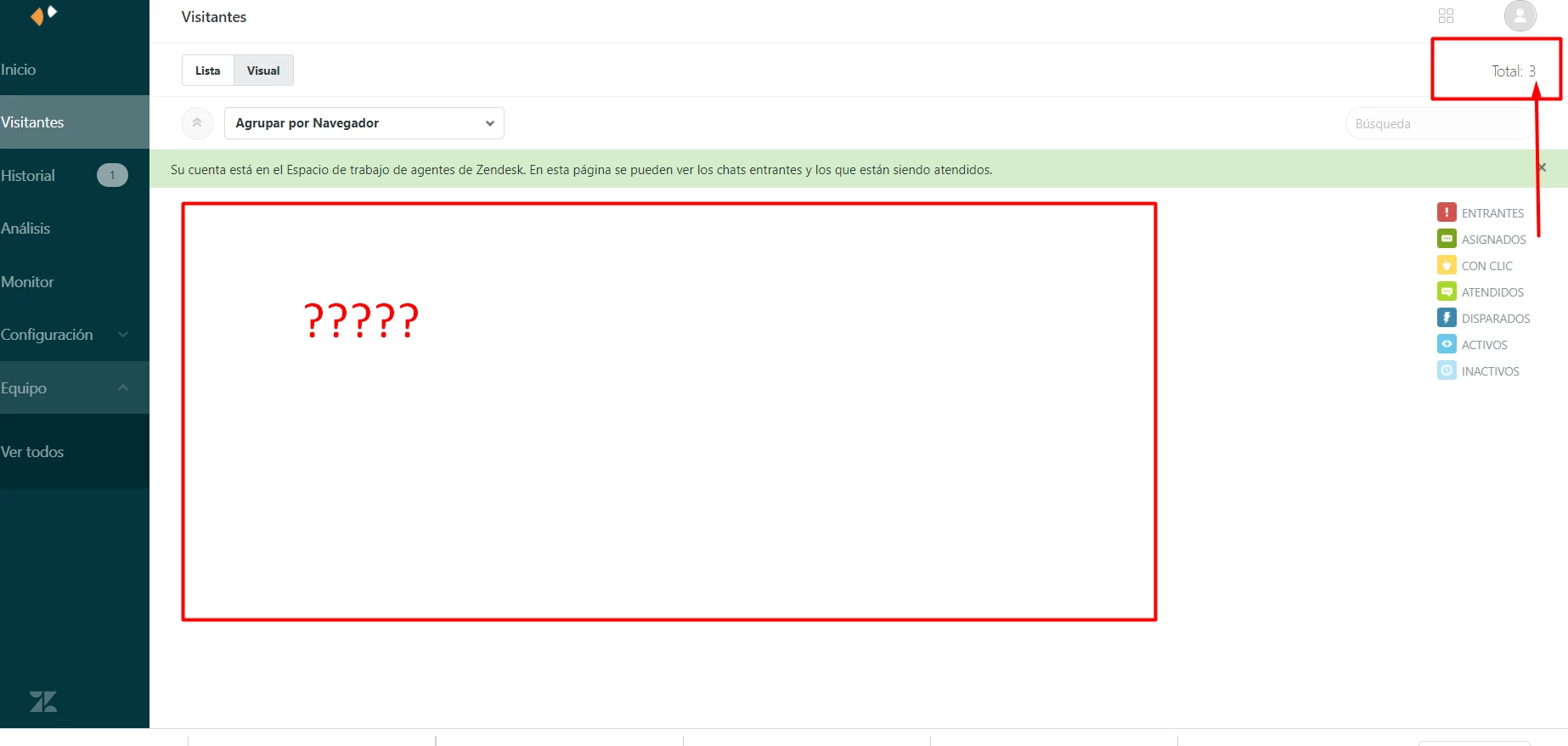The width and height of the screenshot is (1568, 746).
Task: Click the ATENDIDOS legend icon
Action: tap(1447, 291)
